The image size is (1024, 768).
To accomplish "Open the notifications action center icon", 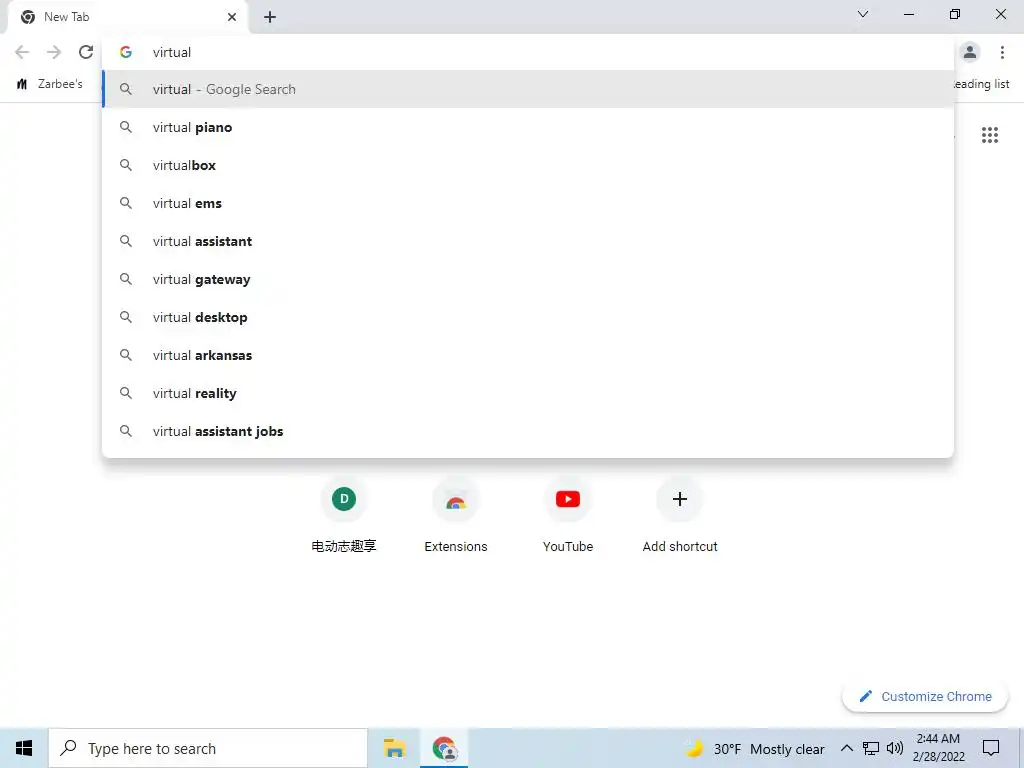I will pyautogui.click(x=991, y=748).
